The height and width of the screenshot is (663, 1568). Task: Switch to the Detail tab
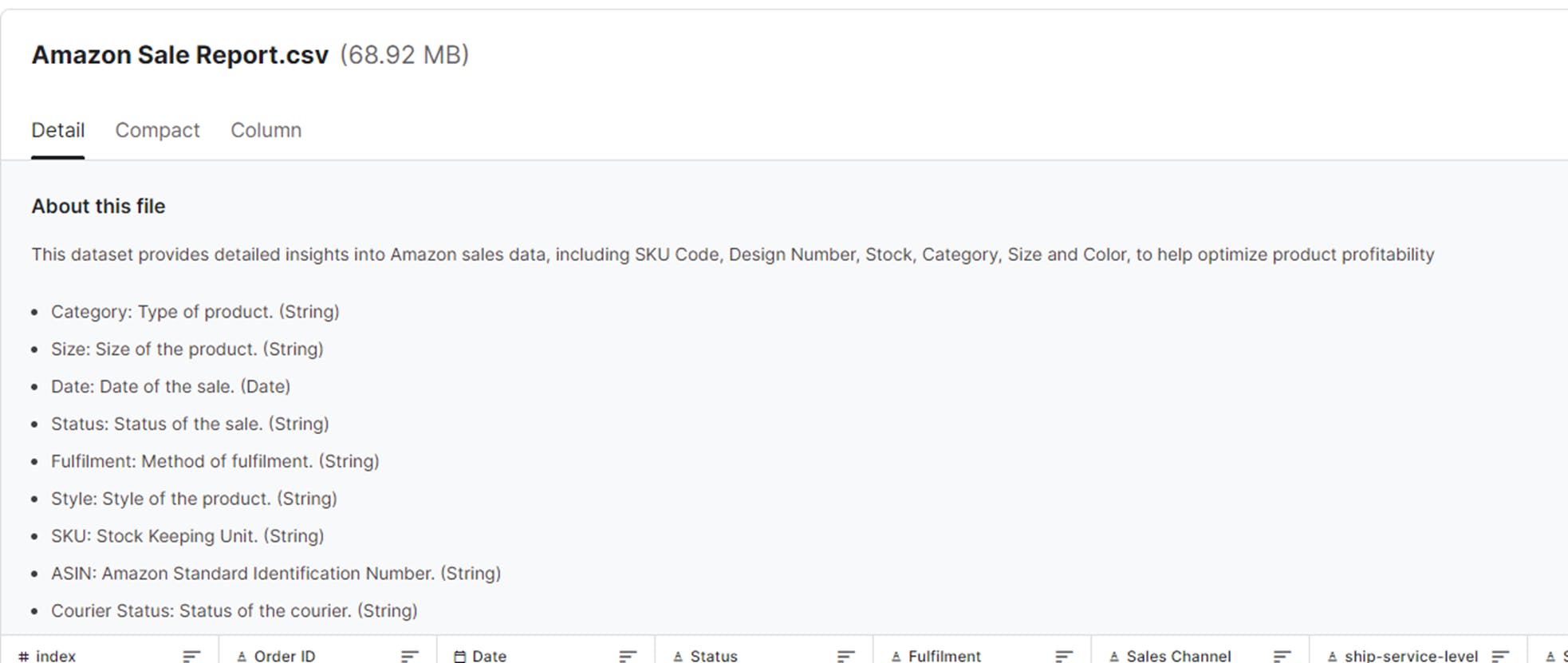pyautogui.click(x=58, y=130)
